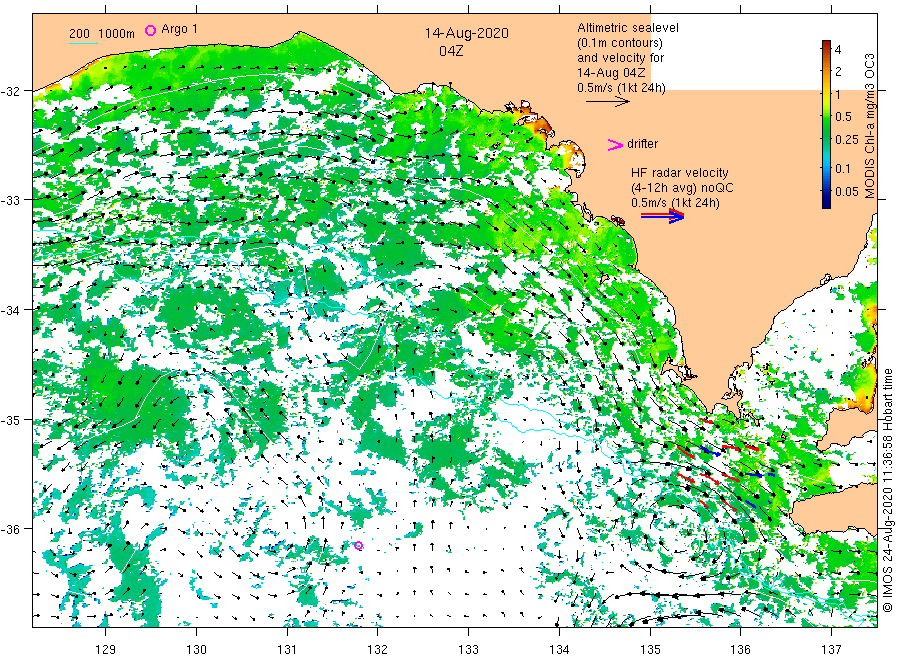The image size is (900, 660).
Task: Click the longitude axis label '129'
Action: coord(106,650)
